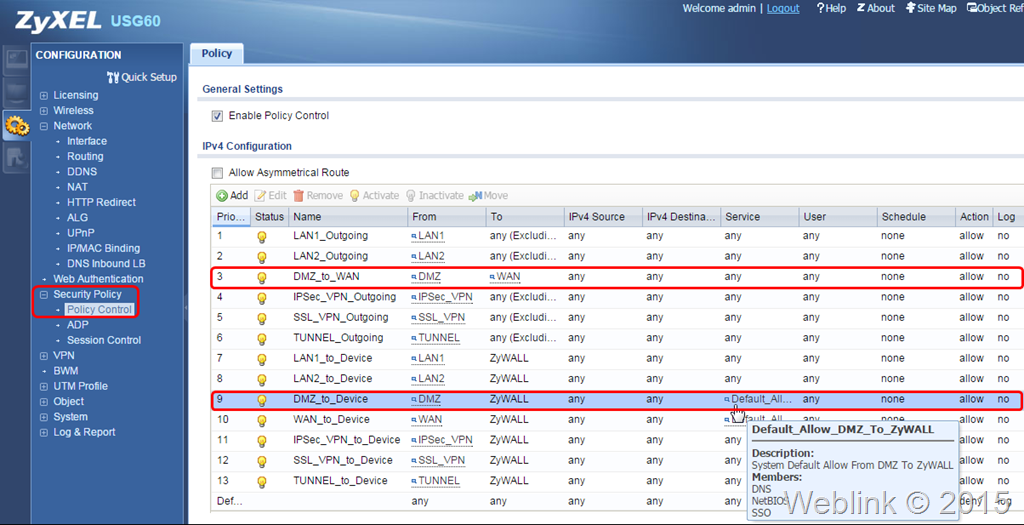Open Web Authentication menu item
The image size is (1024, 525).
click(99, 279)
